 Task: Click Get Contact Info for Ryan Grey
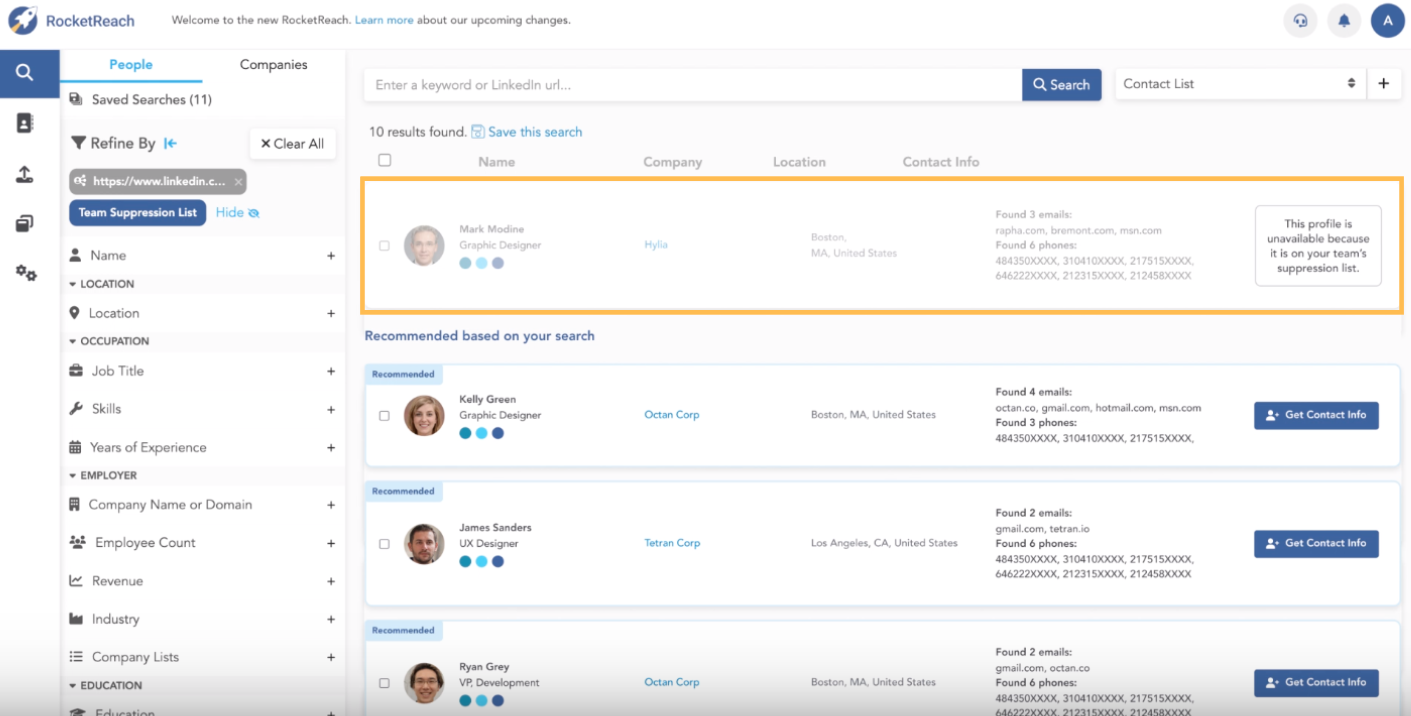(x=1316, y=682)
